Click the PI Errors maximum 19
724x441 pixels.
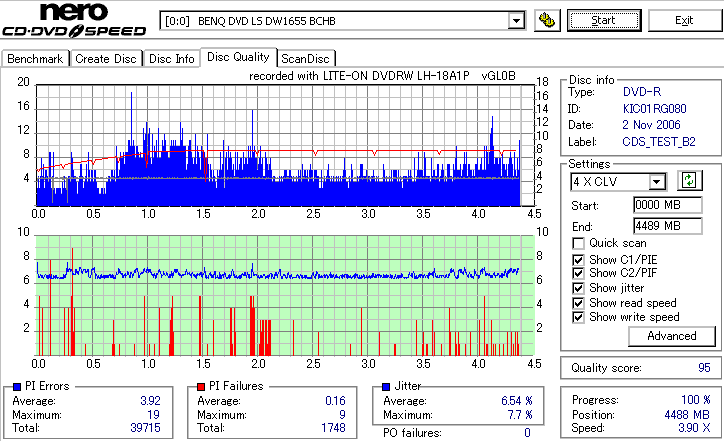click(x=154, y=415)
